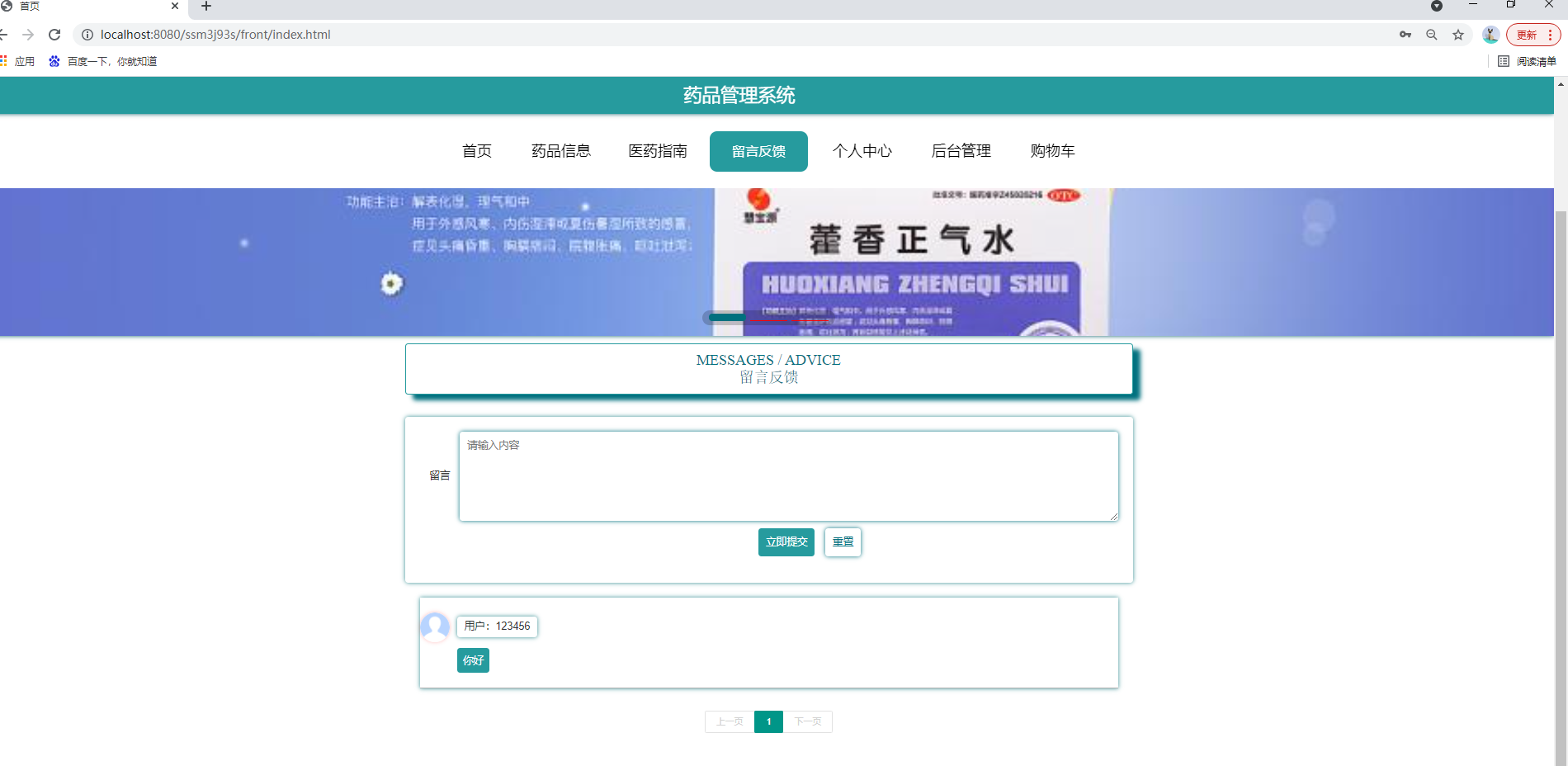
Task: Open the 应用 apps bookmark
Action: coord(17,61)
